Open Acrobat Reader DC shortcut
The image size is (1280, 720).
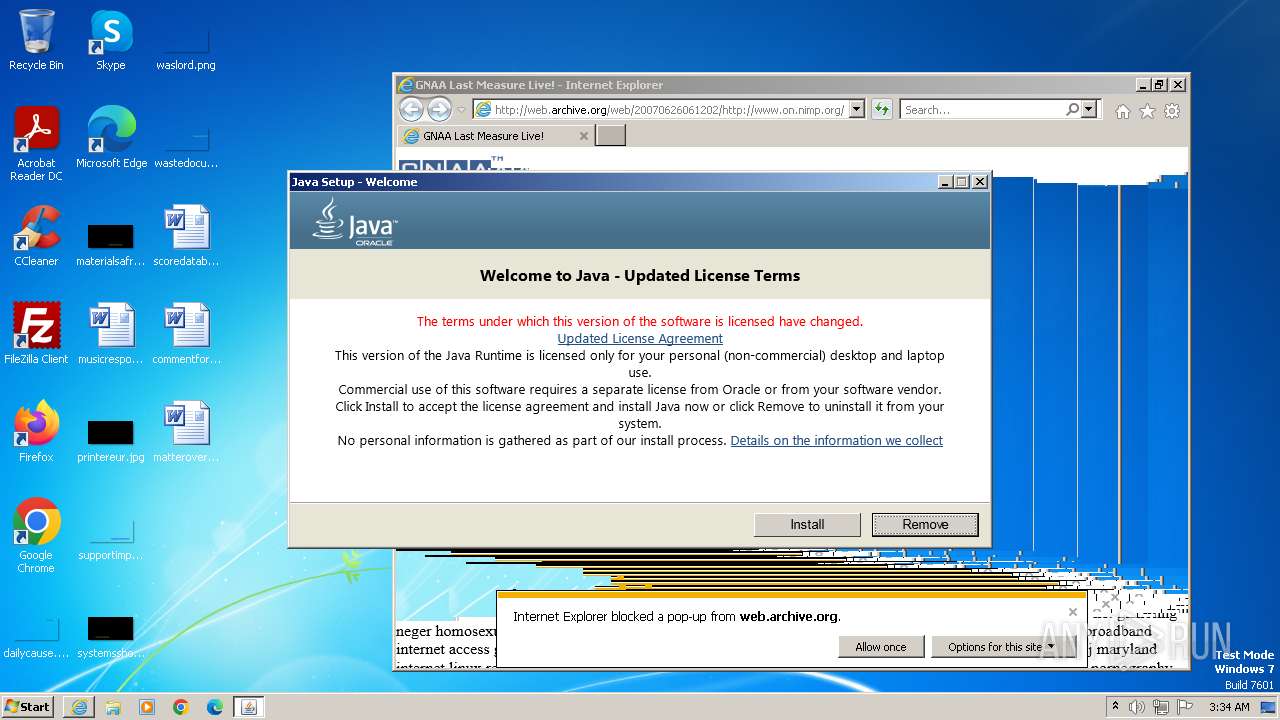coord(36,144)
